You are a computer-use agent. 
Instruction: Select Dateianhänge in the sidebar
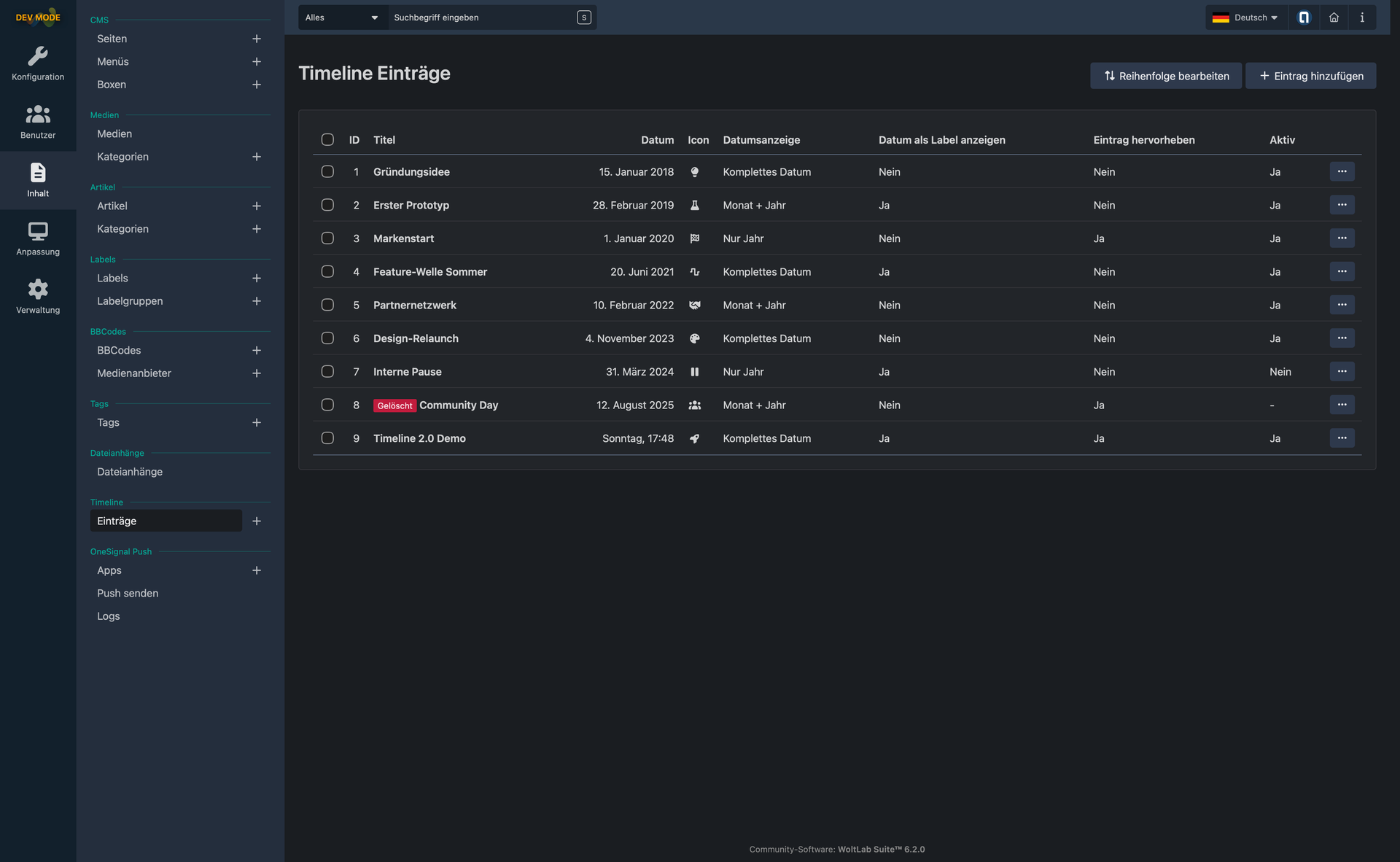pos(130,472)
